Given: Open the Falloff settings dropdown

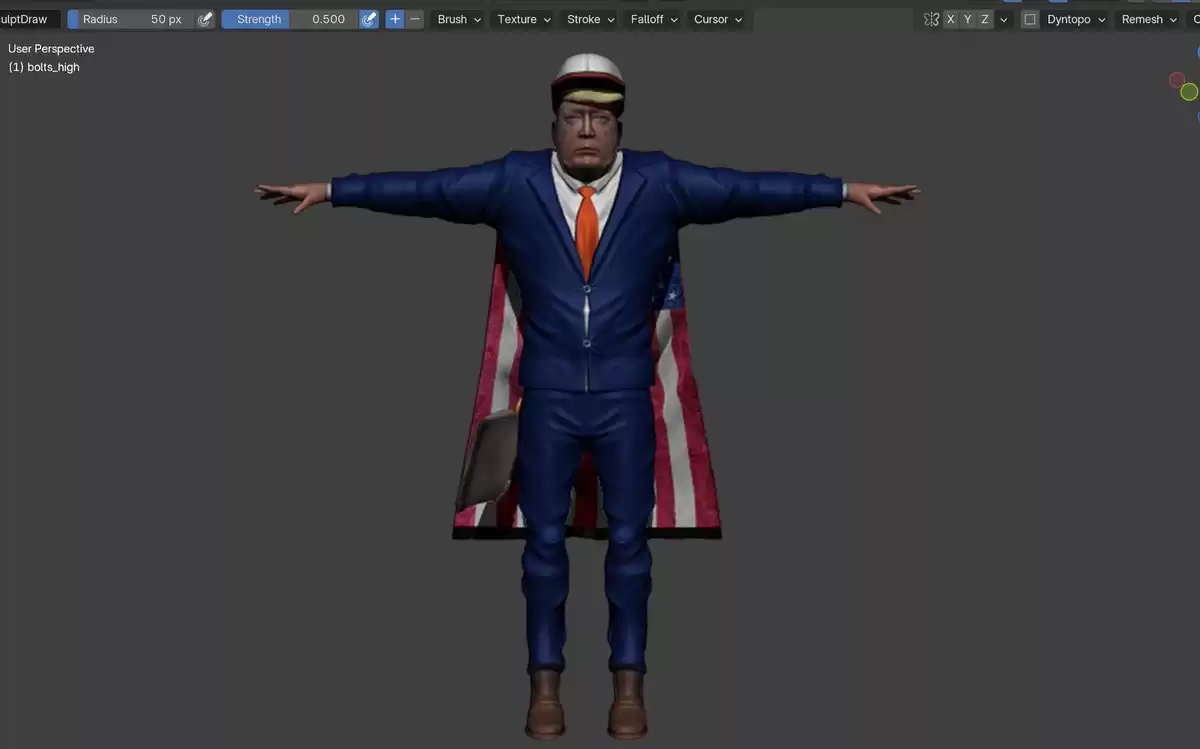Looking at the screenshot, I should tap(654, 19).
